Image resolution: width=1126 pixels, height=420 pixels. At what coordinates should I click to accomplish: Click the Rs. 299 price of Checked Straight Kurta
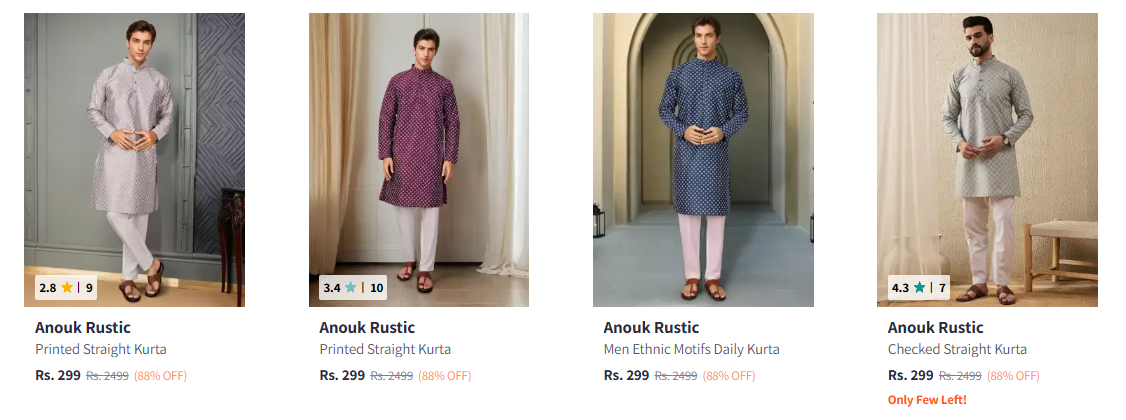pyautogui.click(x=910, y=376)
